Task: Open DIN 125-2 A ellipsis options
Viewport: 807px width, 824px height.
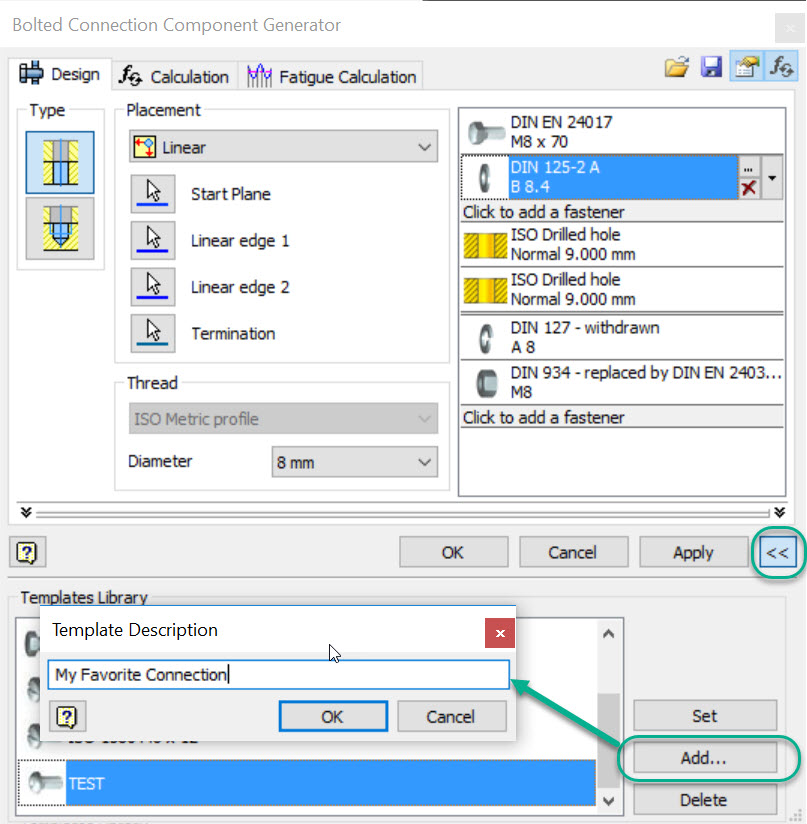Action: click(x=749, y=168)
